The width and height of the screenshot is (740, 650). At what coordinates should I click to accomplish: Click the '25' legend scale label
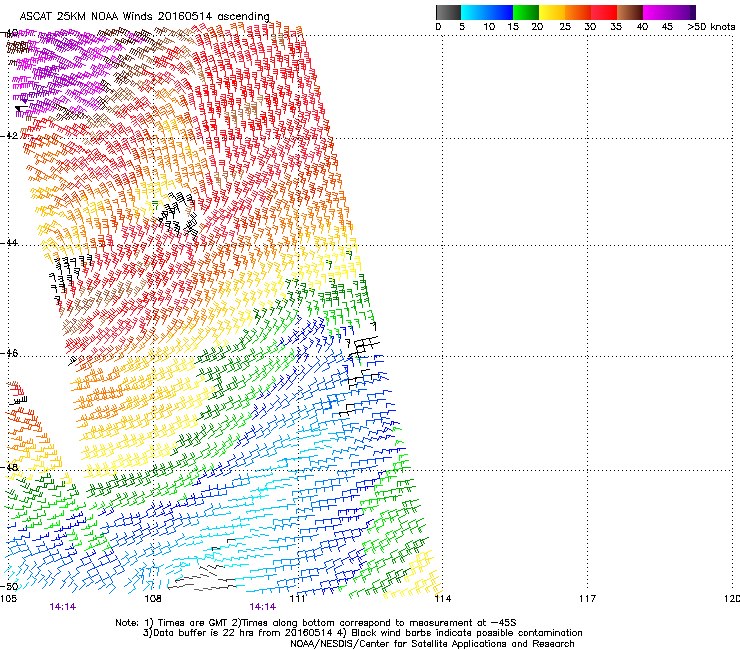[x=565, y=26]
